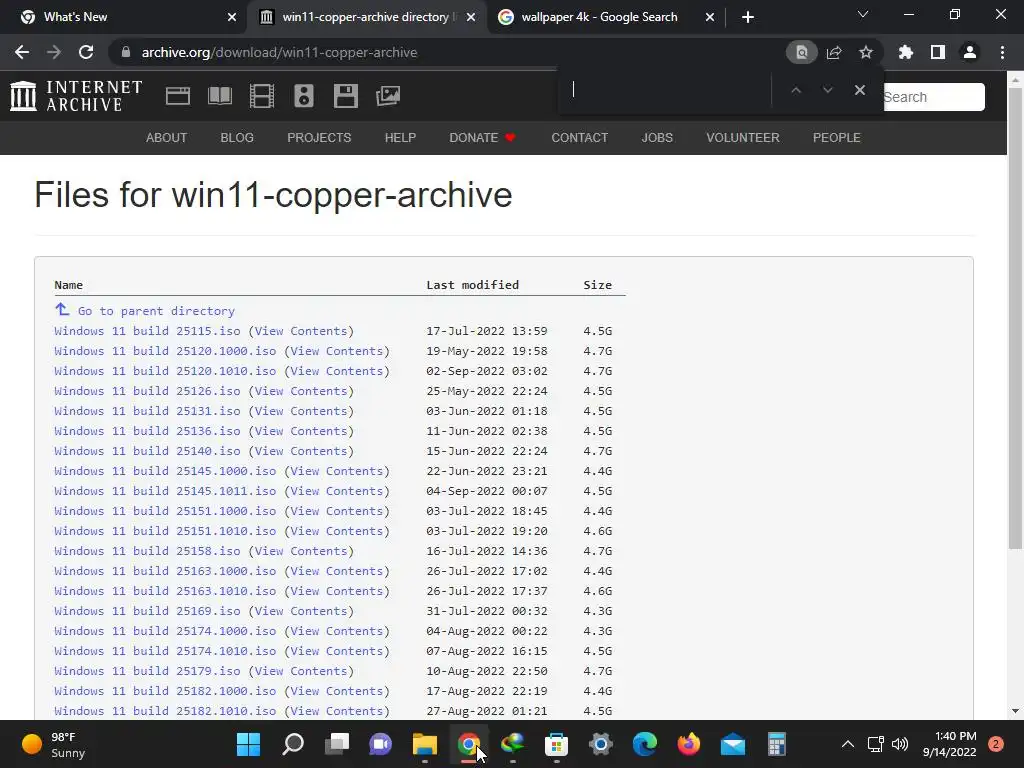Open the CONTACT menu item
Screen dimensions: 1024x768
pyautogui.click(x=579, y=138)
